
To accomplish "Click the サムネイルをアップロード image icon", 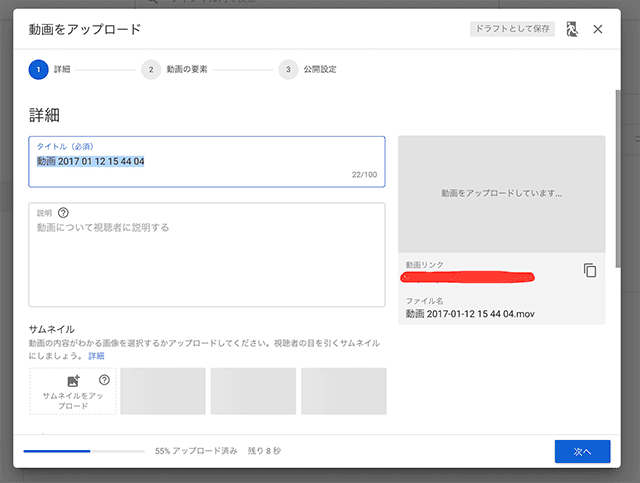I will coord(73,381).
